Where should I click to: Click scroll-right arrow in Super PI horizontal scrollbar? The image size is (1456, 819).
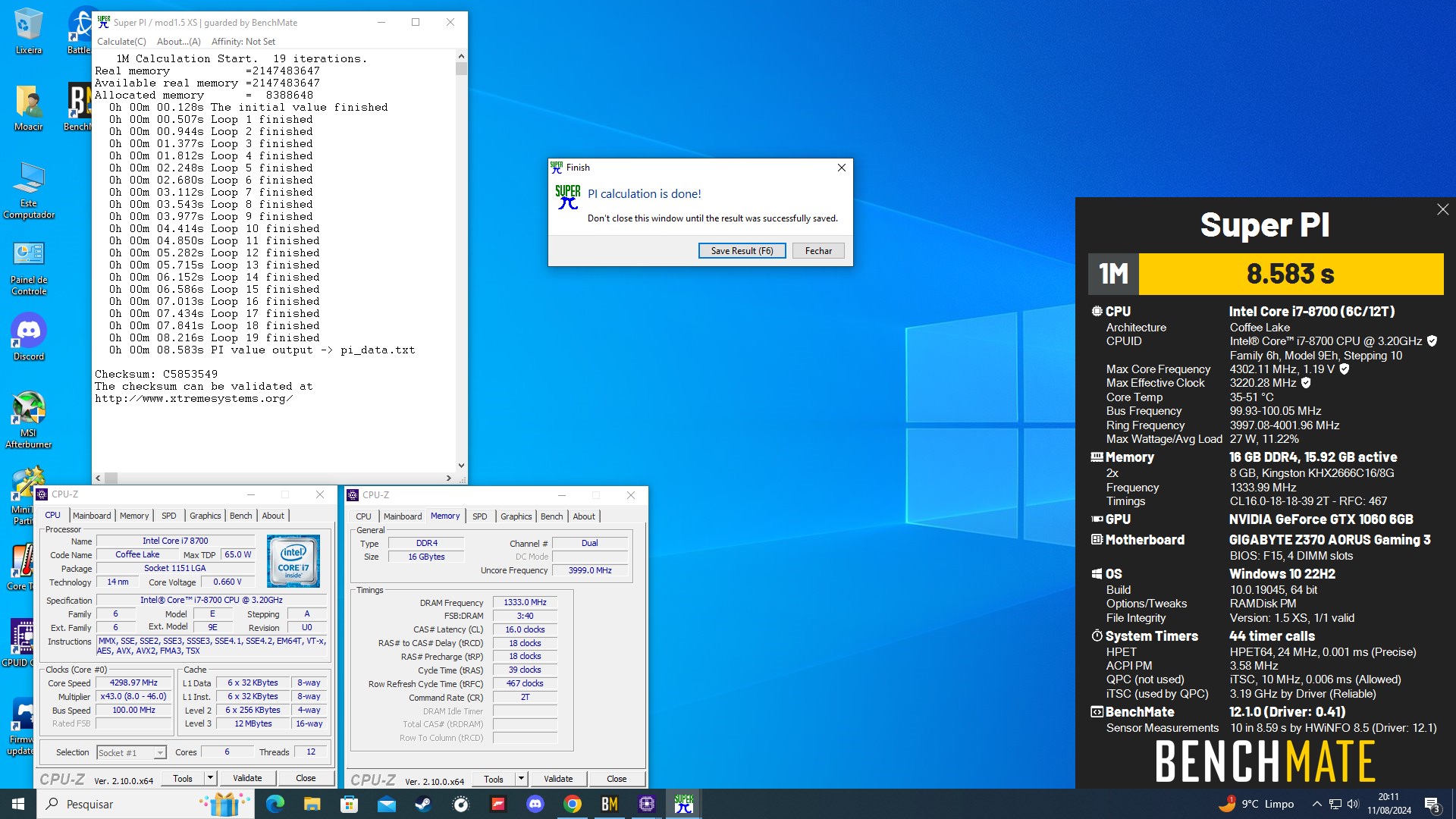tap(449, 478)
